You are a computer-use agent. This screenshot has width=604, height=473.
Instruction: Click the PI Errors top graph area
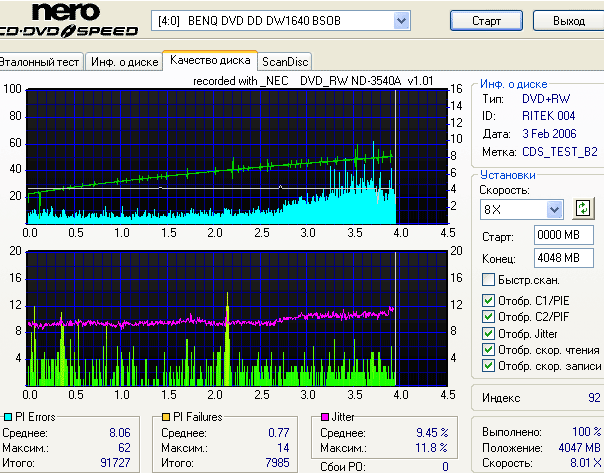pyautogui.click(x=237, y=156)
